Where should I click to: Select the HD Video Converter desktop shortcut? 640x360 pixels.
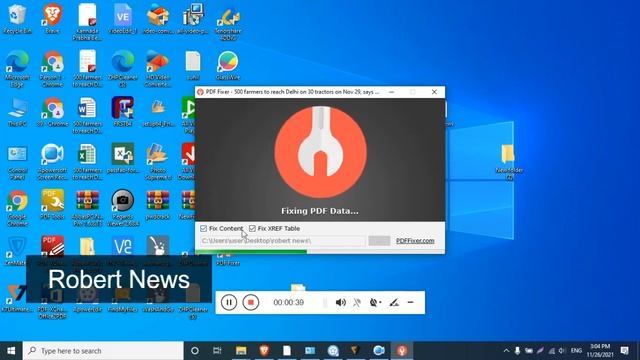[158, 69]
